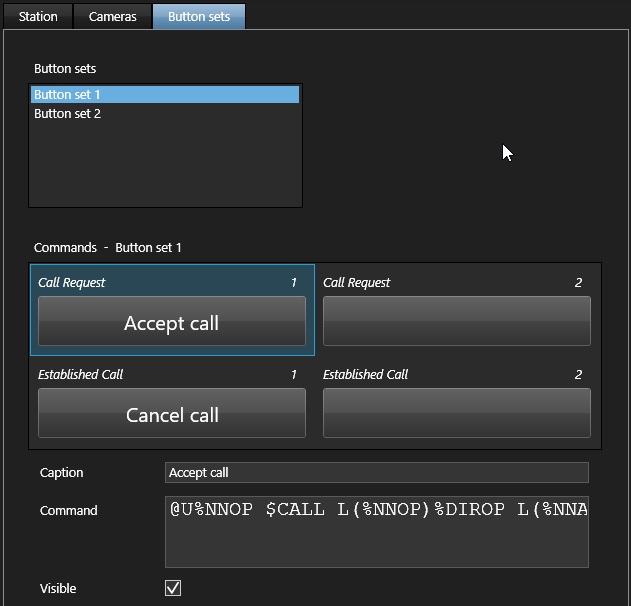Choose Button set 2 from the list
This screenshot has height=606, width=631.
[x=68, y=114]
